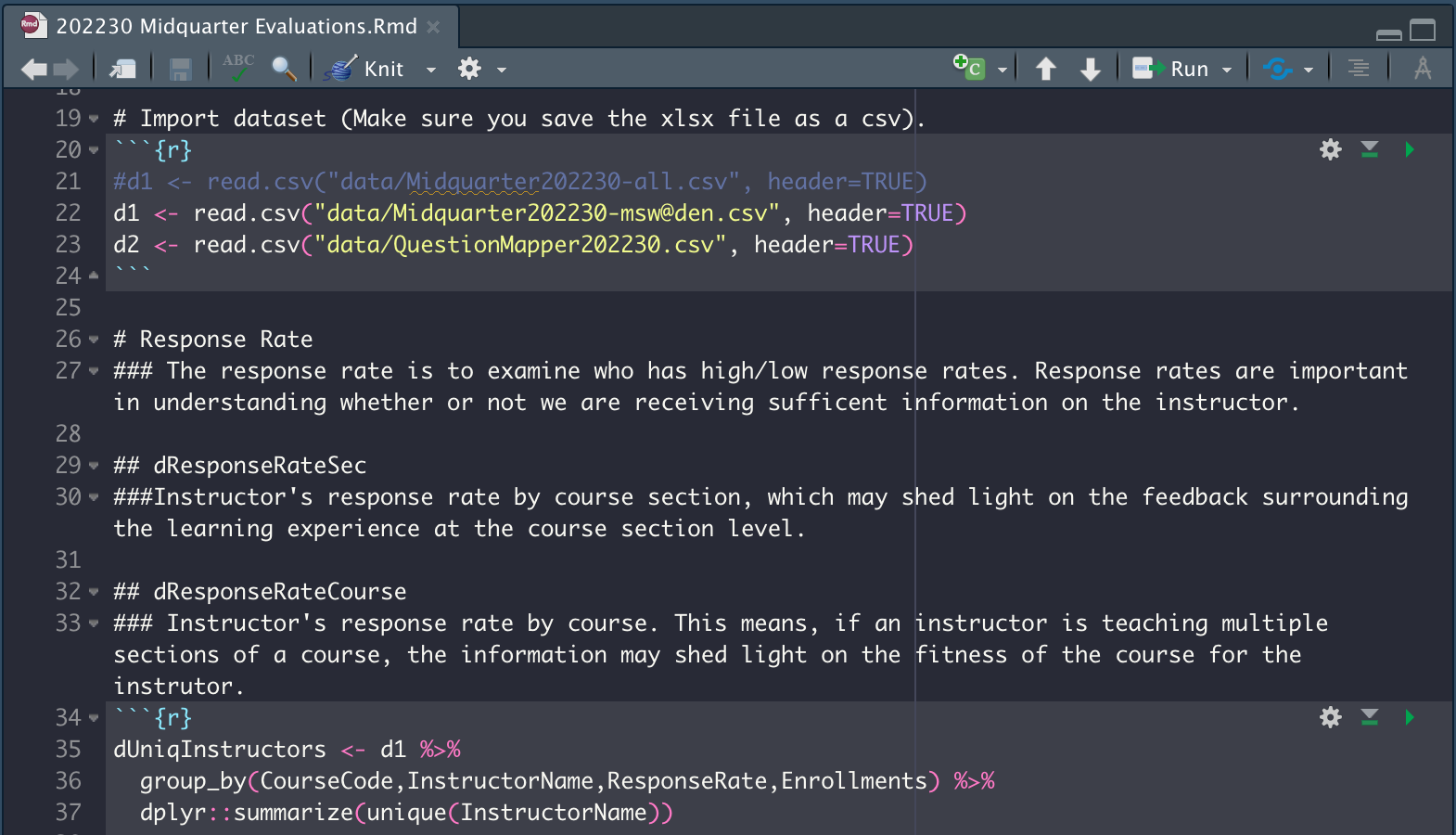Go back to previous source location
The width and height of the screenshot is (1456, 835).
coord(34,69)
